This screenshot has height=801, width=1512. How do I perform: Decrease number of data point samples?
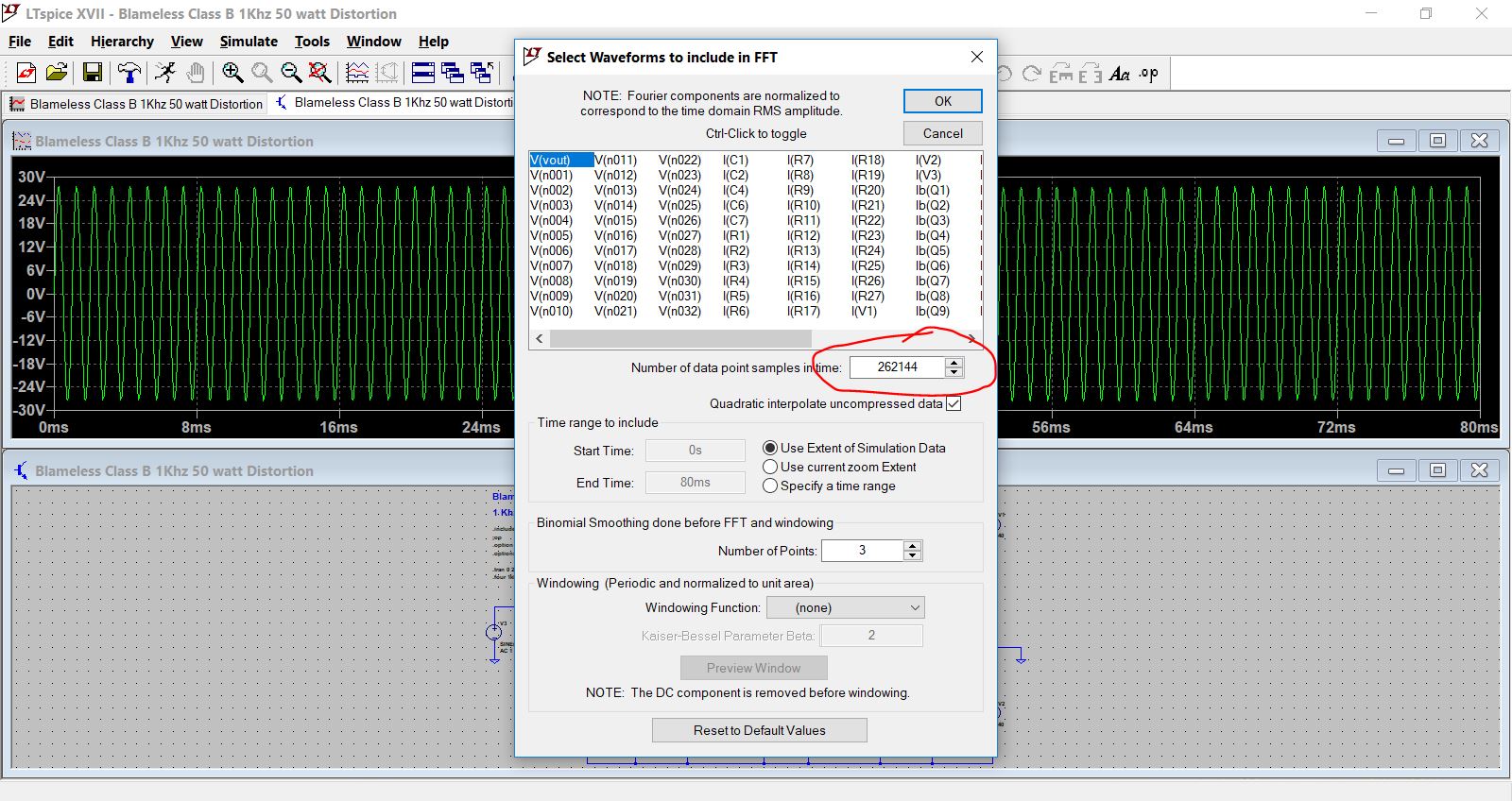[954, 372]
